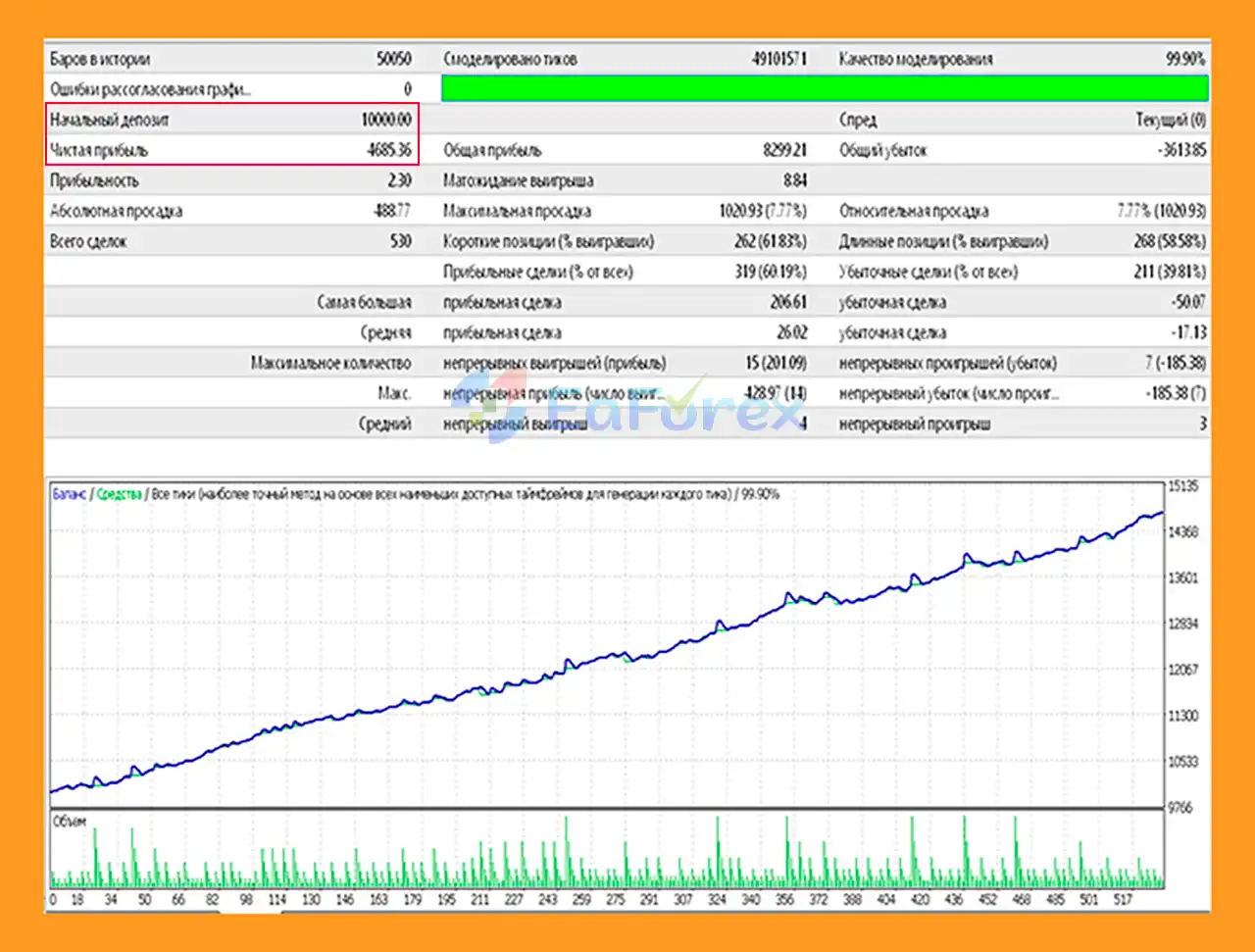The height and width of the screenshot is (952, 1255).
Task: Click the Чистая прибыль value 4685.36
Action: (x=389, y=150)
